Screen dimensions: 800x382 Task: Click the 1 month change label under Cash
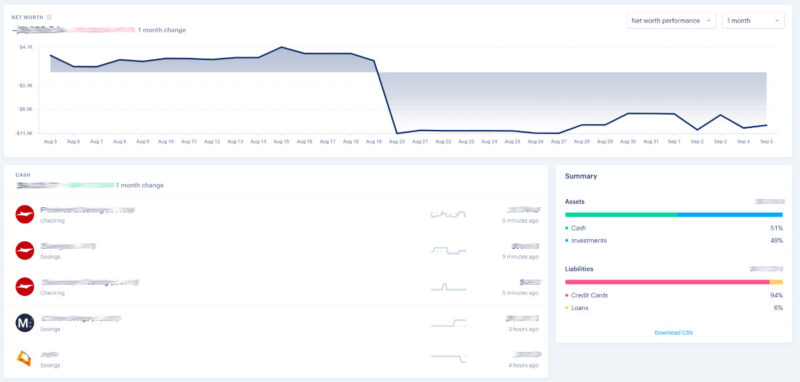pos(140,186)
